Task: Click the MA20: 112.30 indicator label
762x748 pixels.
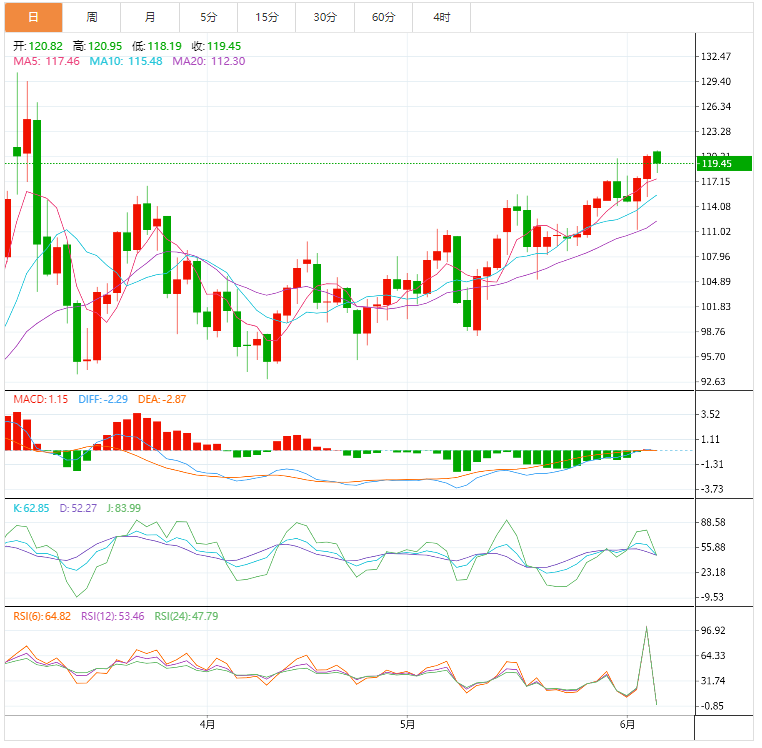Action: [209, 61]
